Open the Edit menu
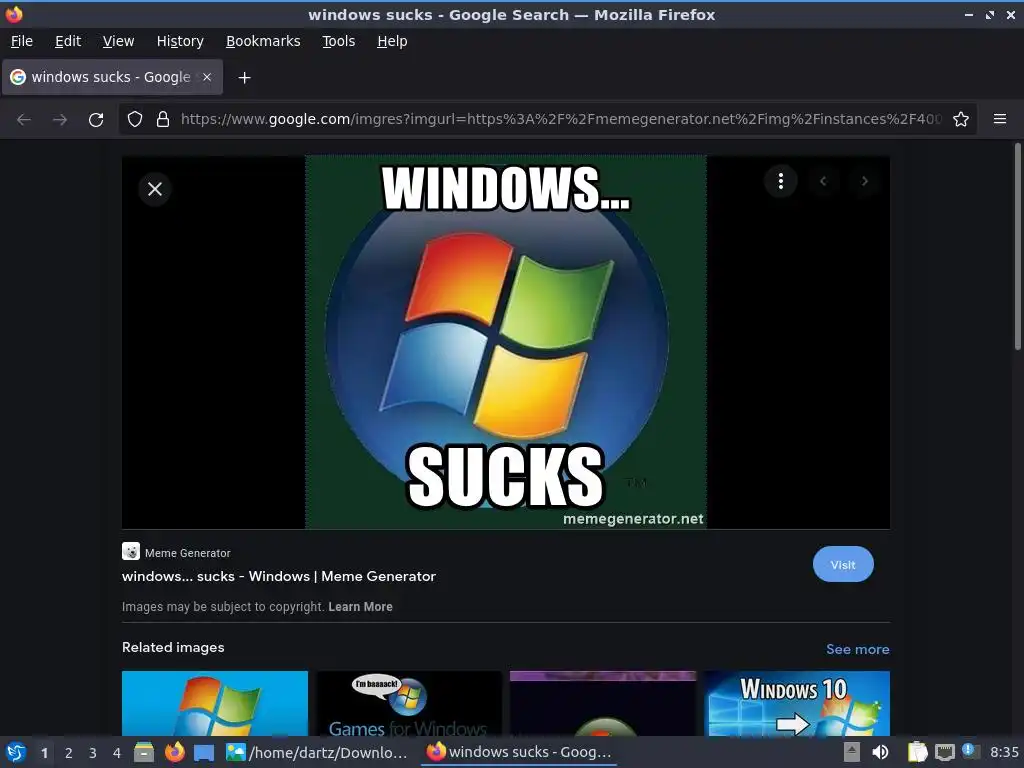The height and width of the screenshot is (768, 1024). tap(68, 41)
